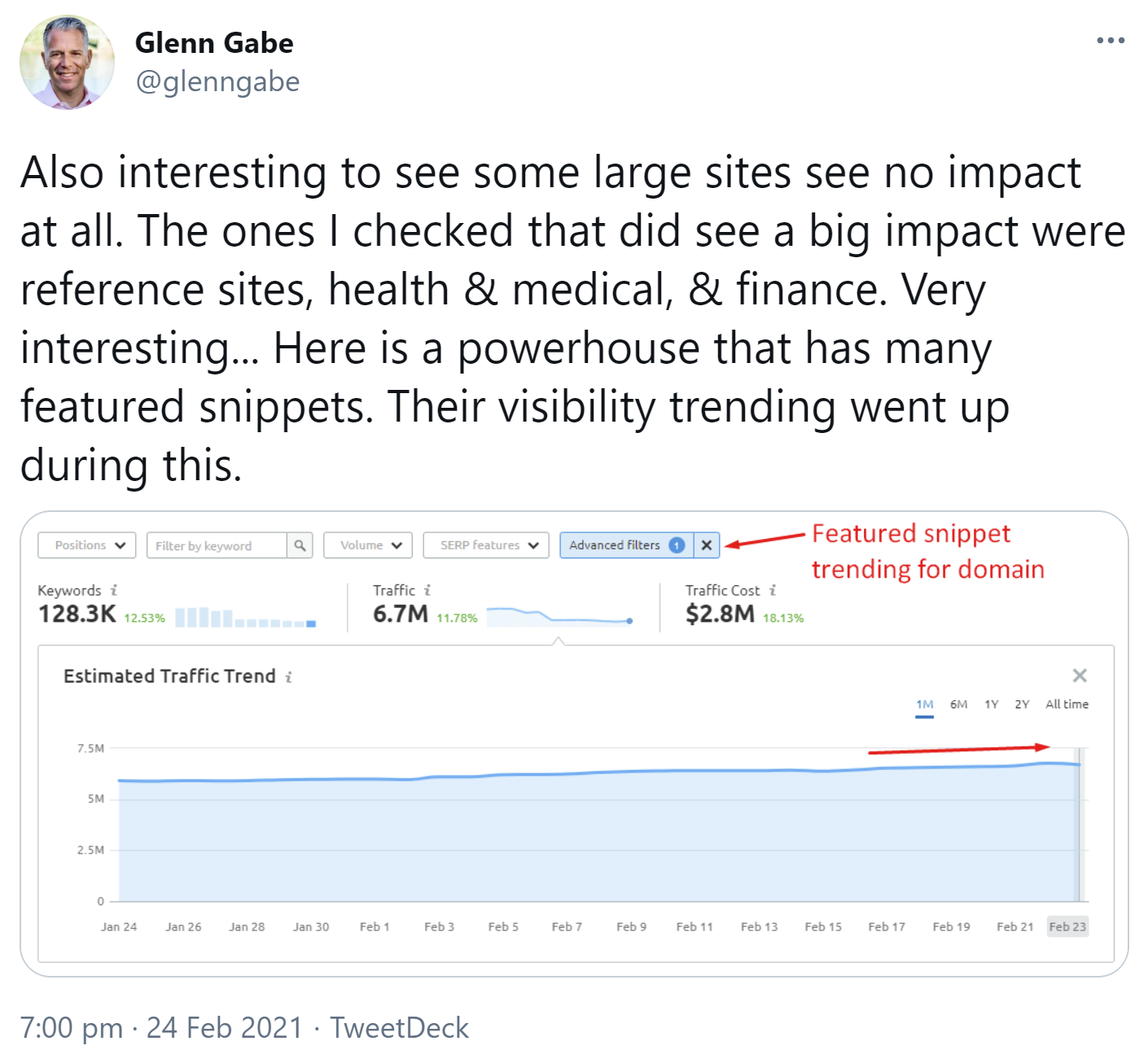Open the keyword search magnifier icon
The image size is (1148, 1063).
click(300, 545)
